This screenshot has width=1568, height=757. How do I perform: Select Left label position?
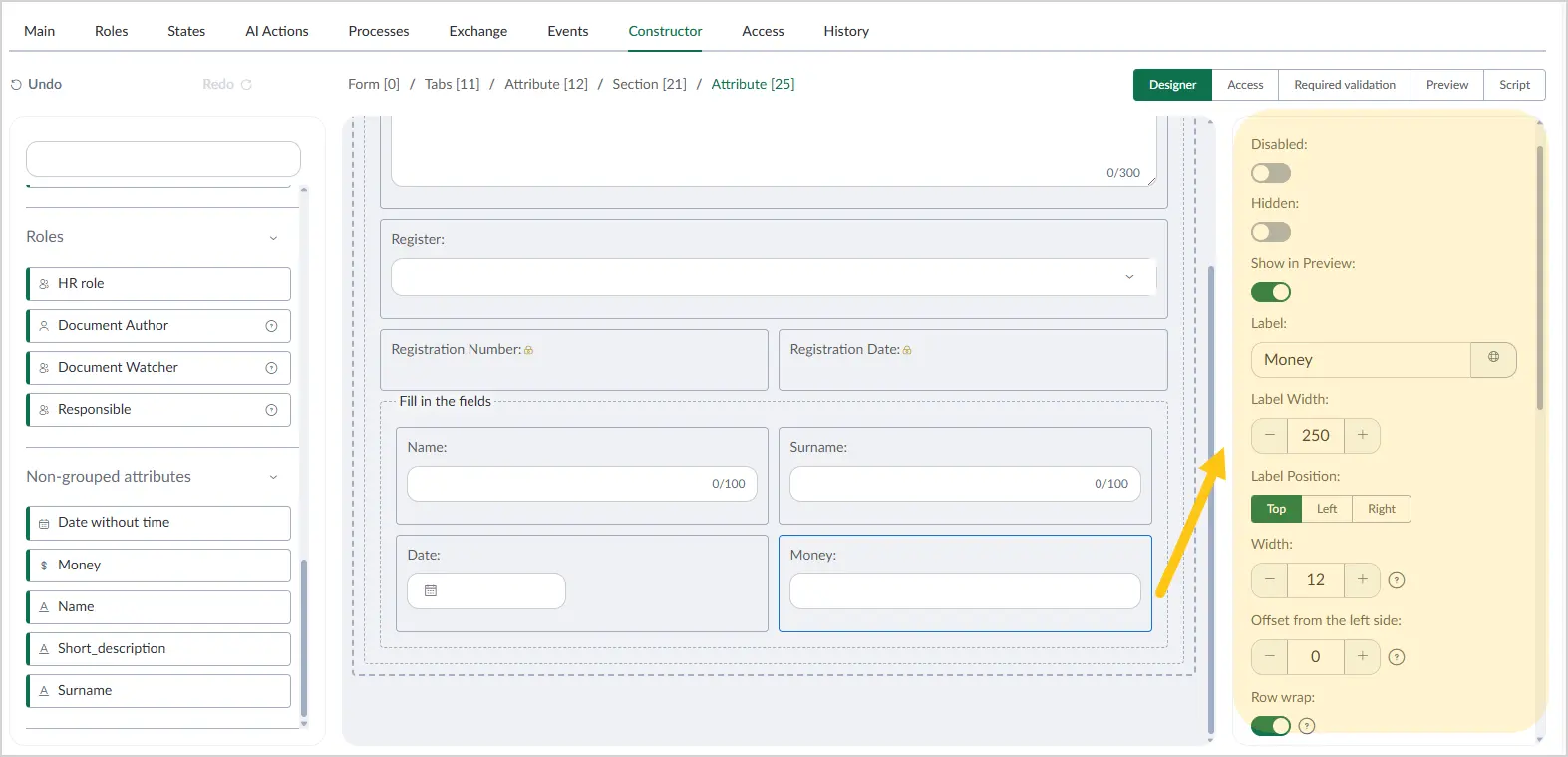coord(1327,509)
